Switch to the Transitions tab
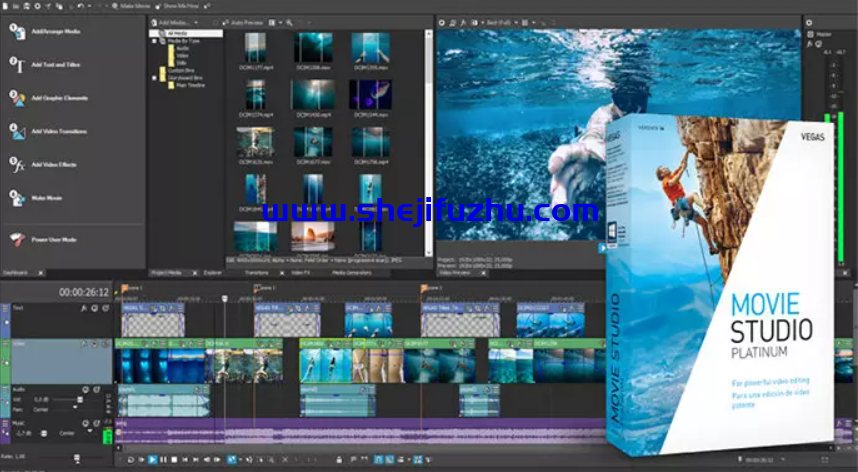This screenshot has height=472, width=858. [x=256, y=272]
